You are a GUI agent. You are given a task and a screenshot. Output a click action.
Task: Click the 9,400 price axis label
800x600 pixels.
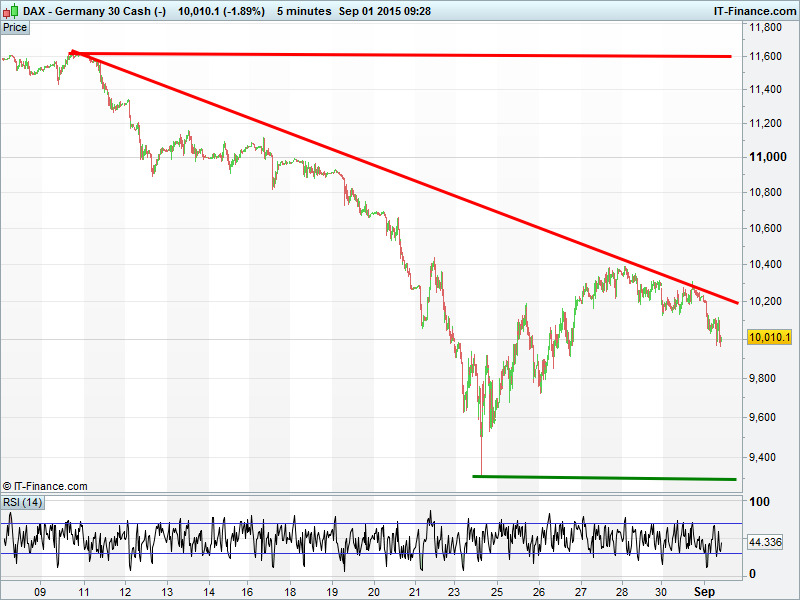click(x=765, y=457)
